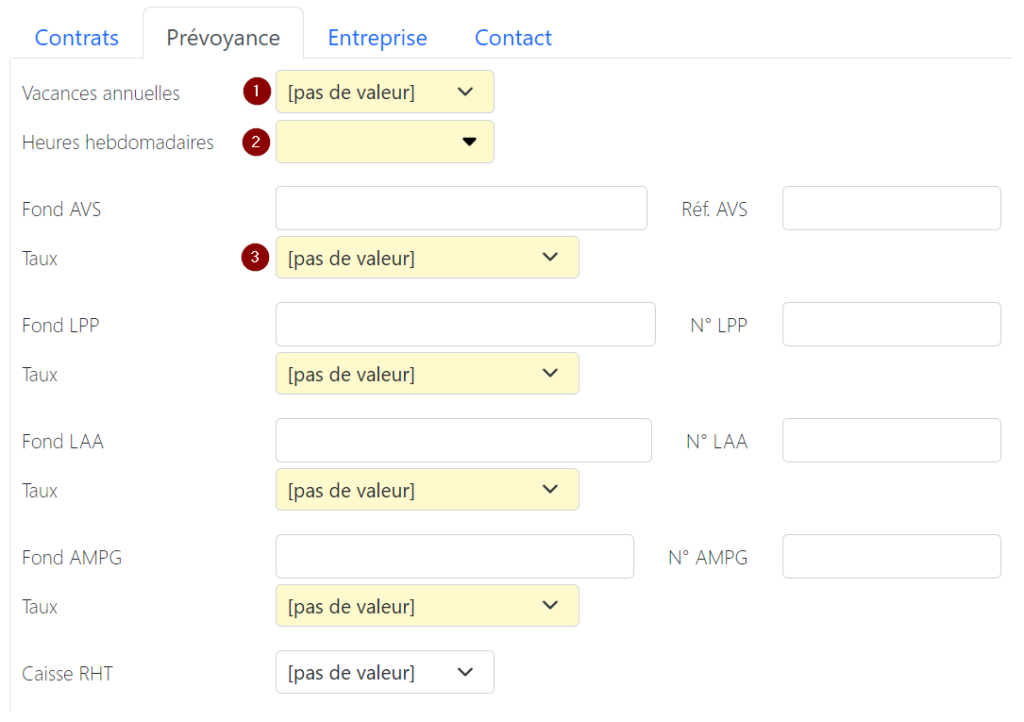Click the Fond LAA text field

pyautogui.click(x=463, y=441)
